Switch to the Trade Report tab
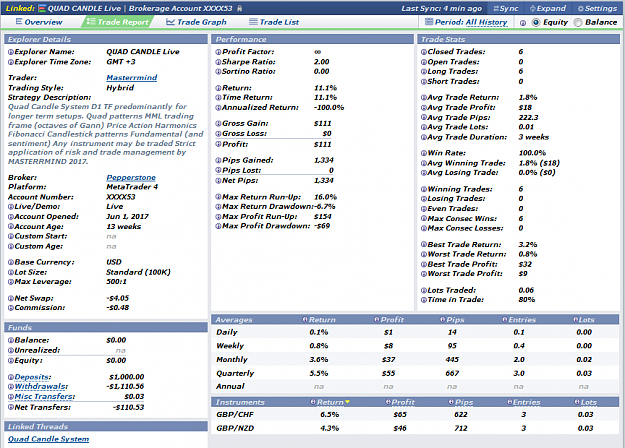This screenshot has width=625, height=448. pos(118,22)
